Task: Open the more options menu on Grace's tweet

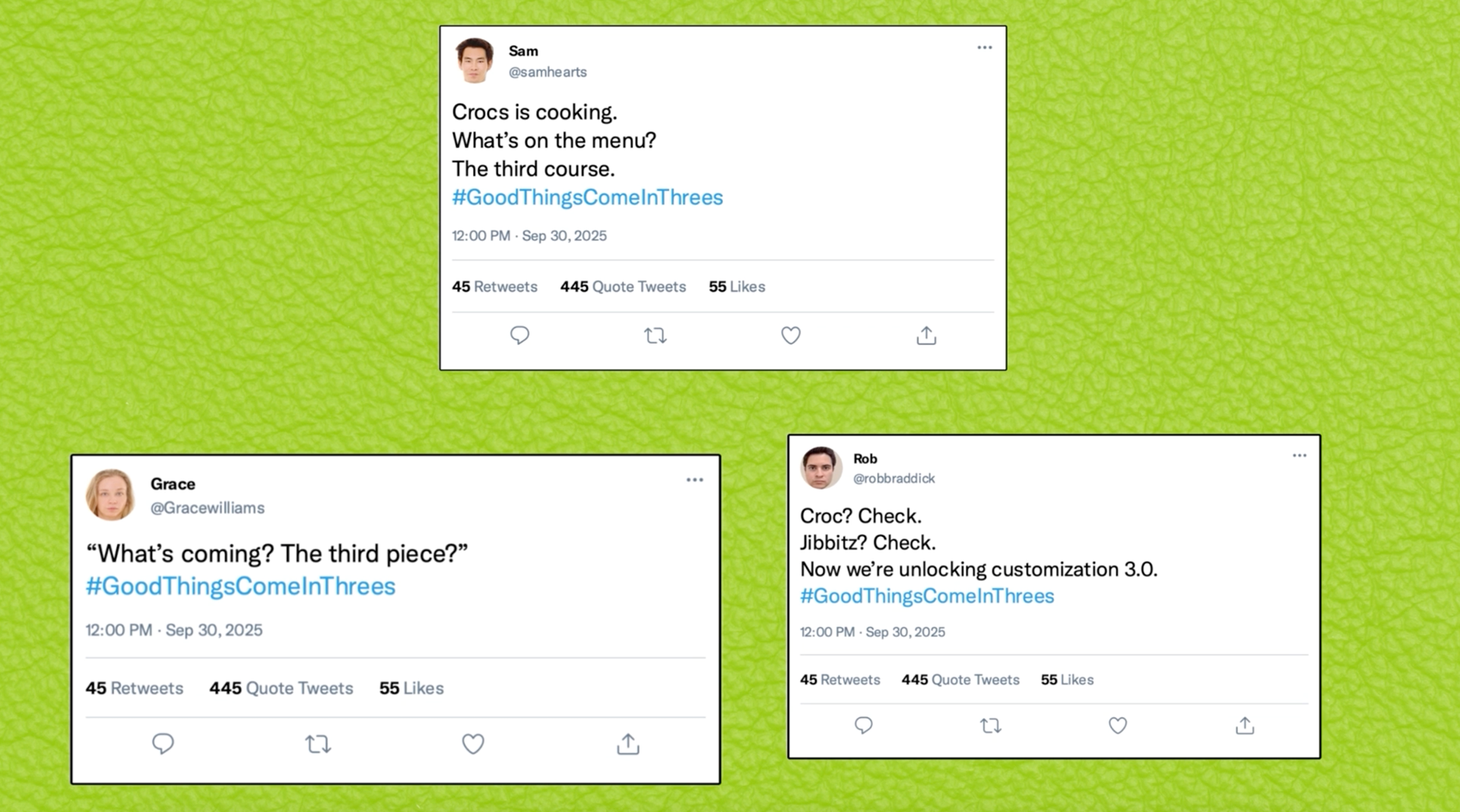Action: click(x=694, y=480)
